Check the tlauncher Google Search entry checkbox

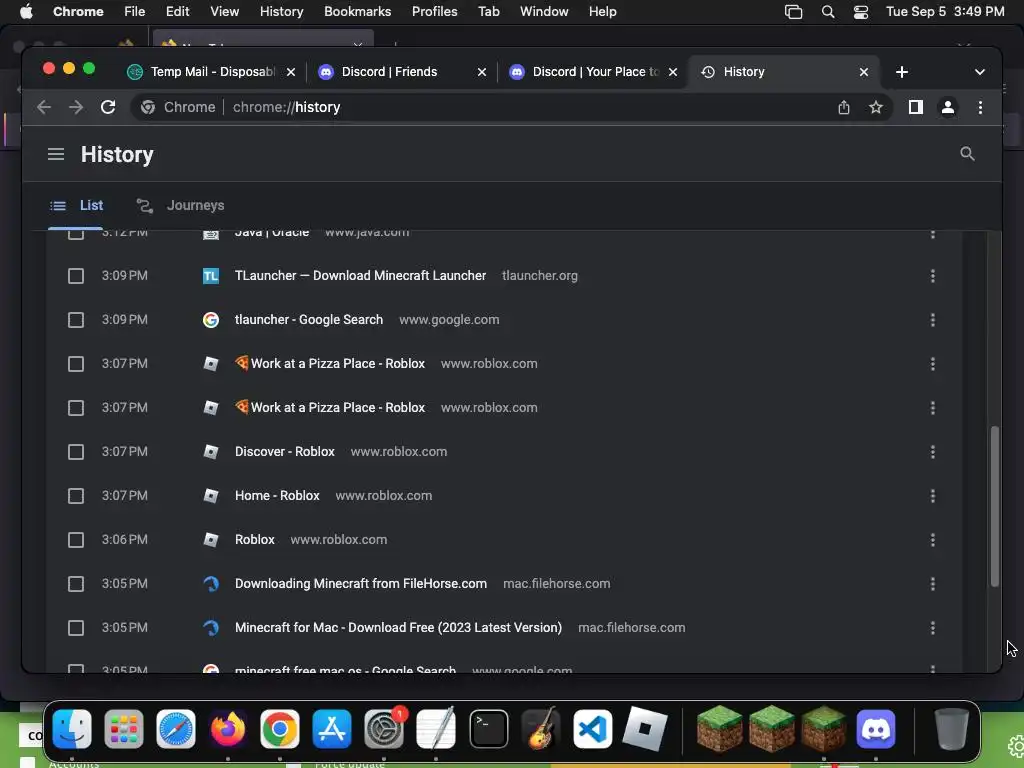76,320
